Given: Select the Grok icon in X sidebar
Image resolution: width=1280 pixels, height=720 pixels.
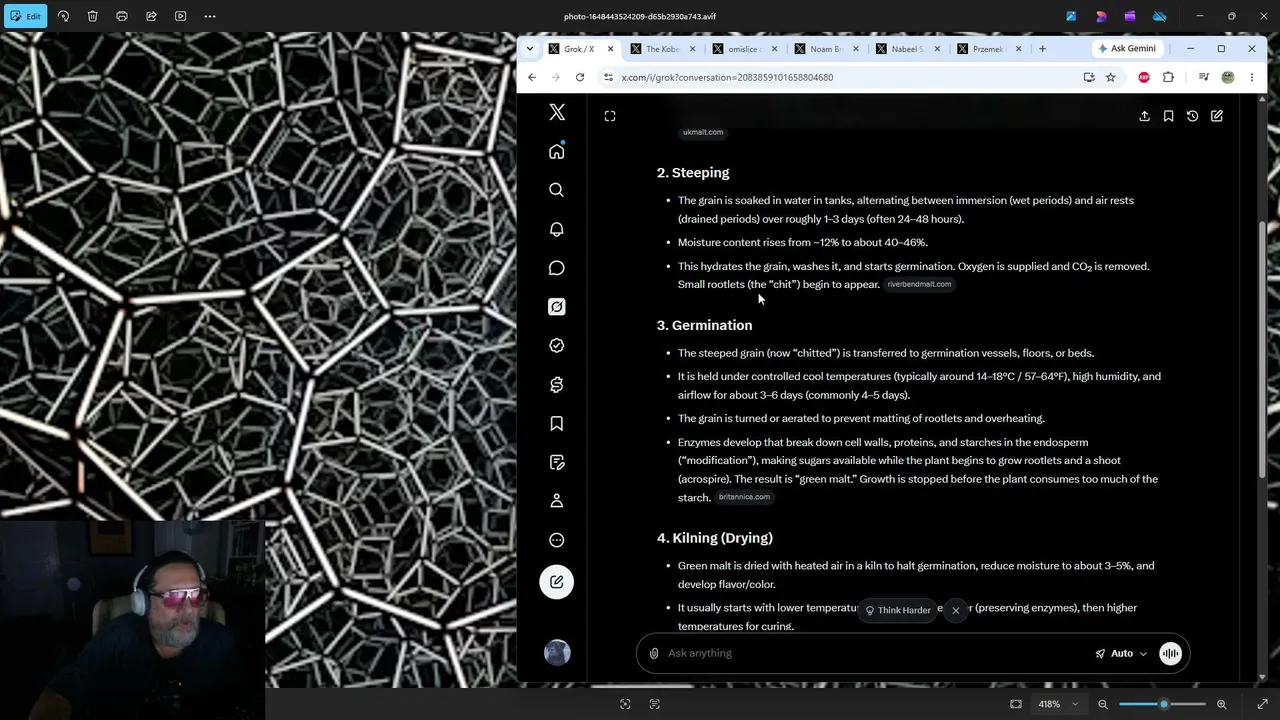Looking at the screenshot, I should pos(557,307).
